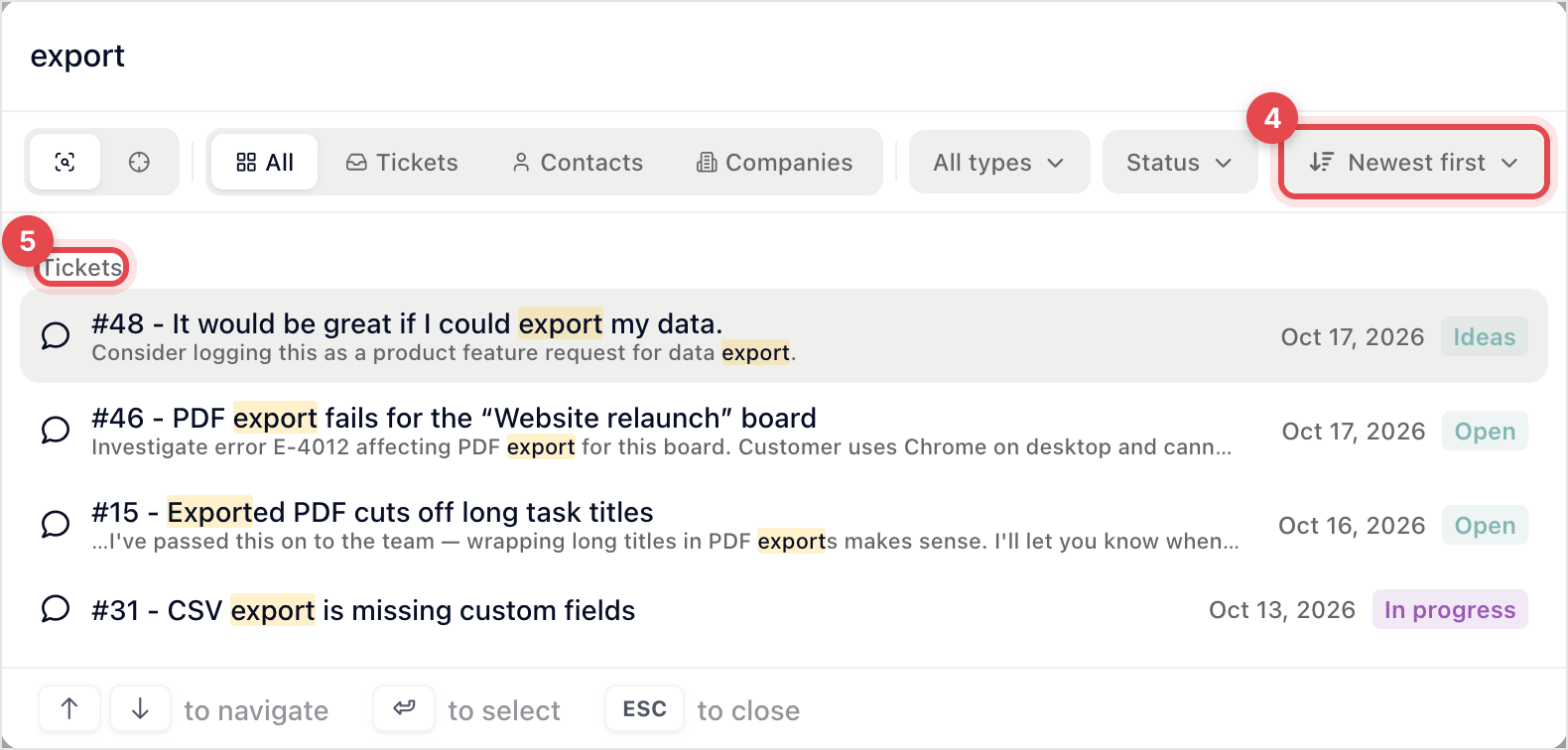The height and width of the screenshot is (750, 1568).
Task: Click the chat bubble icon of ticket #48
Action: pos(56,336)
